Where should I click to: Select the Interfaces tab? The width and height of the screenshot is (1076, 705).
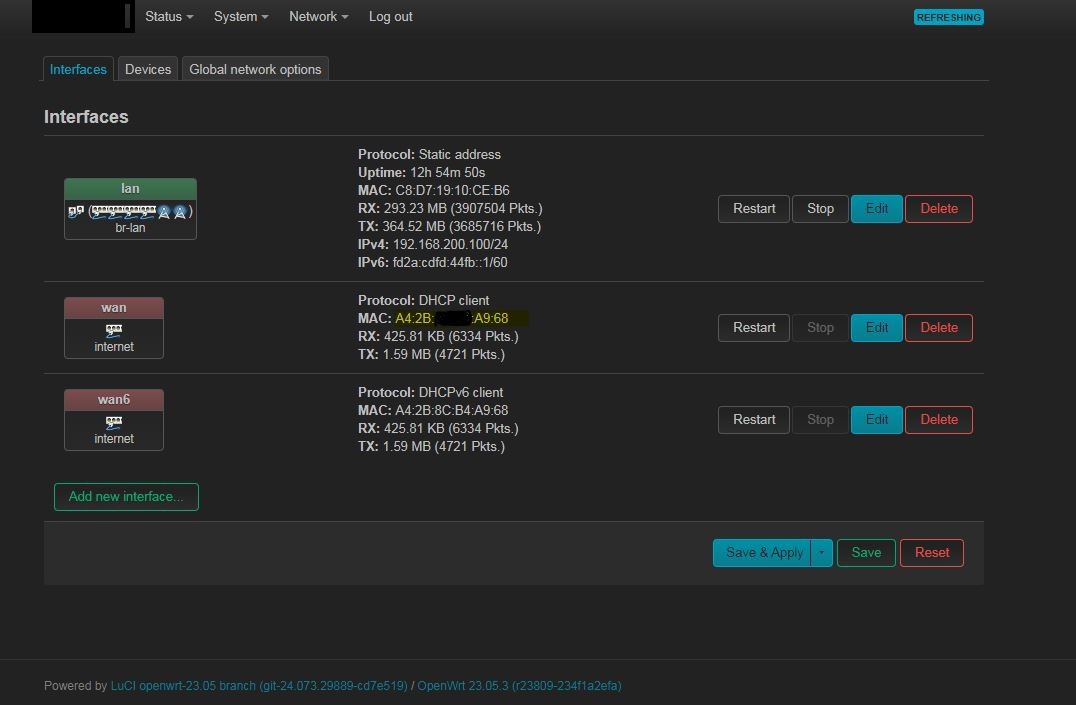point(78,69)
